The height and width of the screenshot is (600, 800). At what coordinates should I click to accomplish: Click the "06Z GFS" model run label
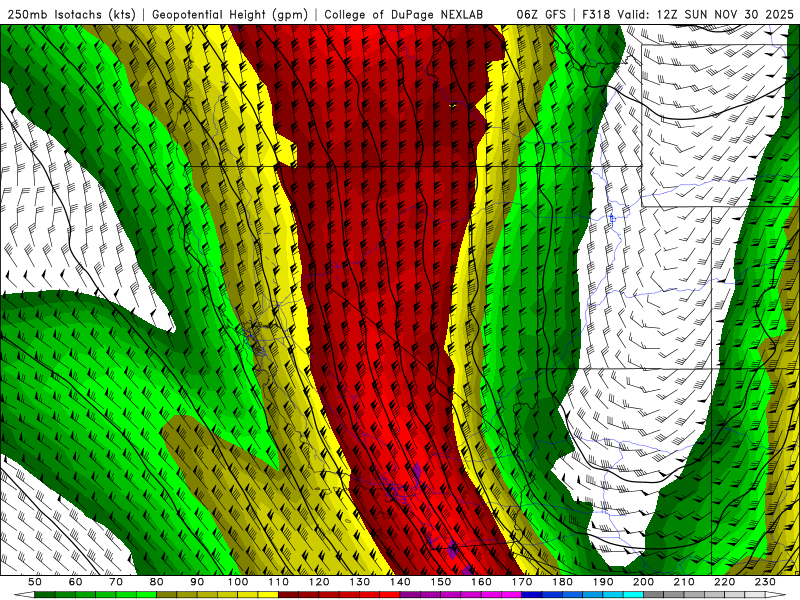click(541, 15)
